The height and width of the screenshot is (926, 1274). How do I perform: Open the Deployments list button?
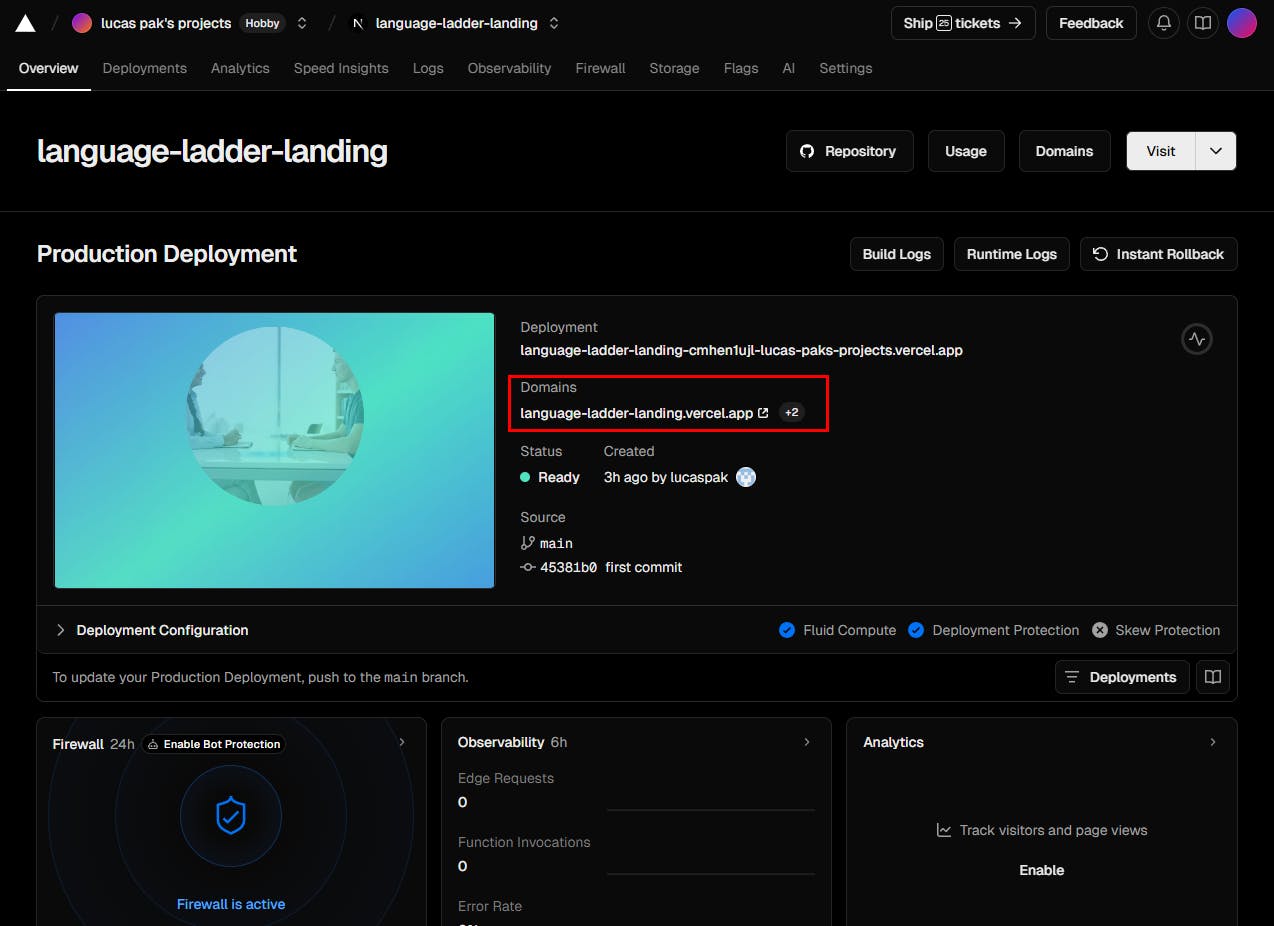(x=1122, y=677)
